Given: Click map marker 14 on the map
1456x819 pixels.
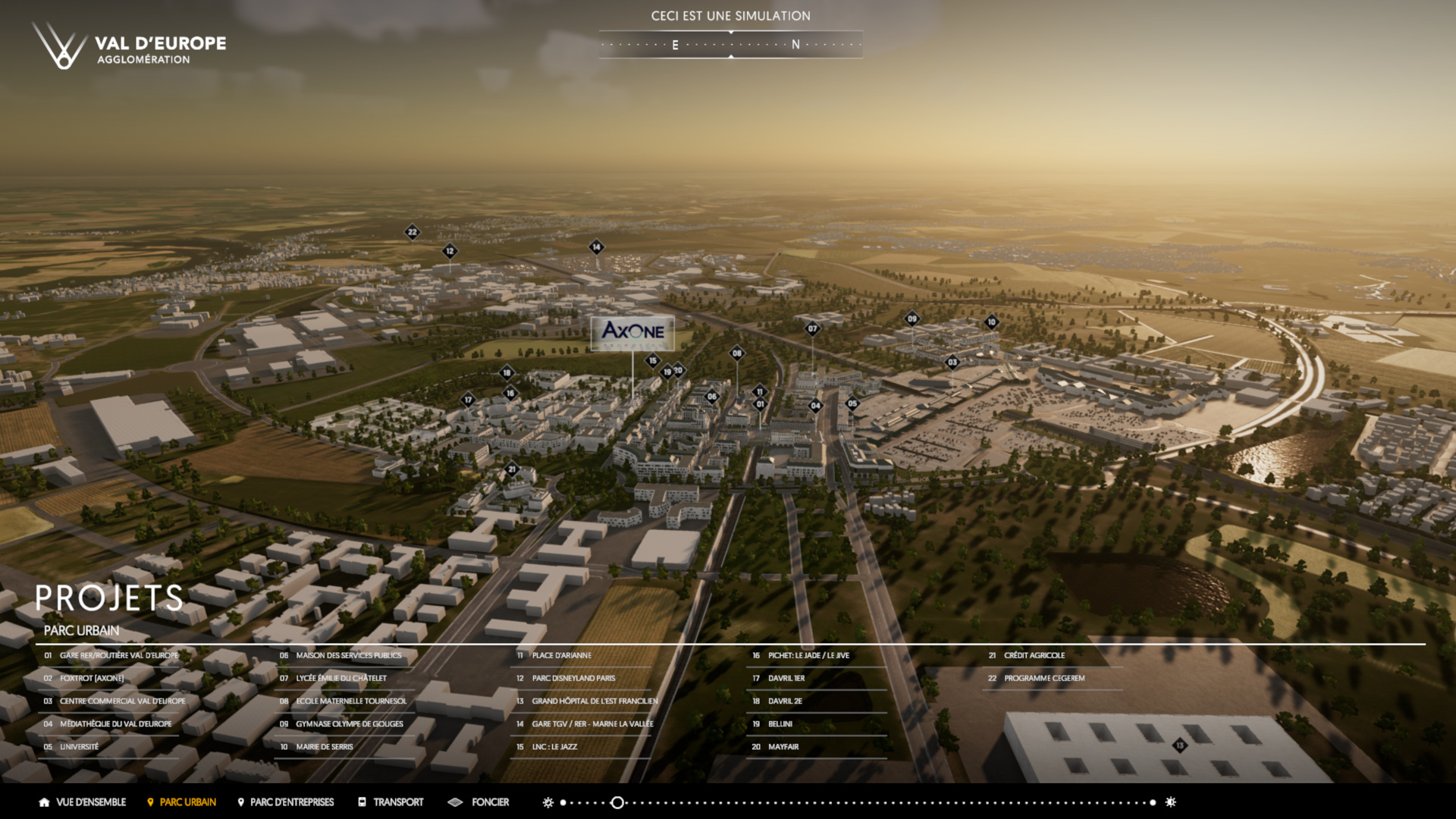Looking at the screenshot, I should point(596,246).
